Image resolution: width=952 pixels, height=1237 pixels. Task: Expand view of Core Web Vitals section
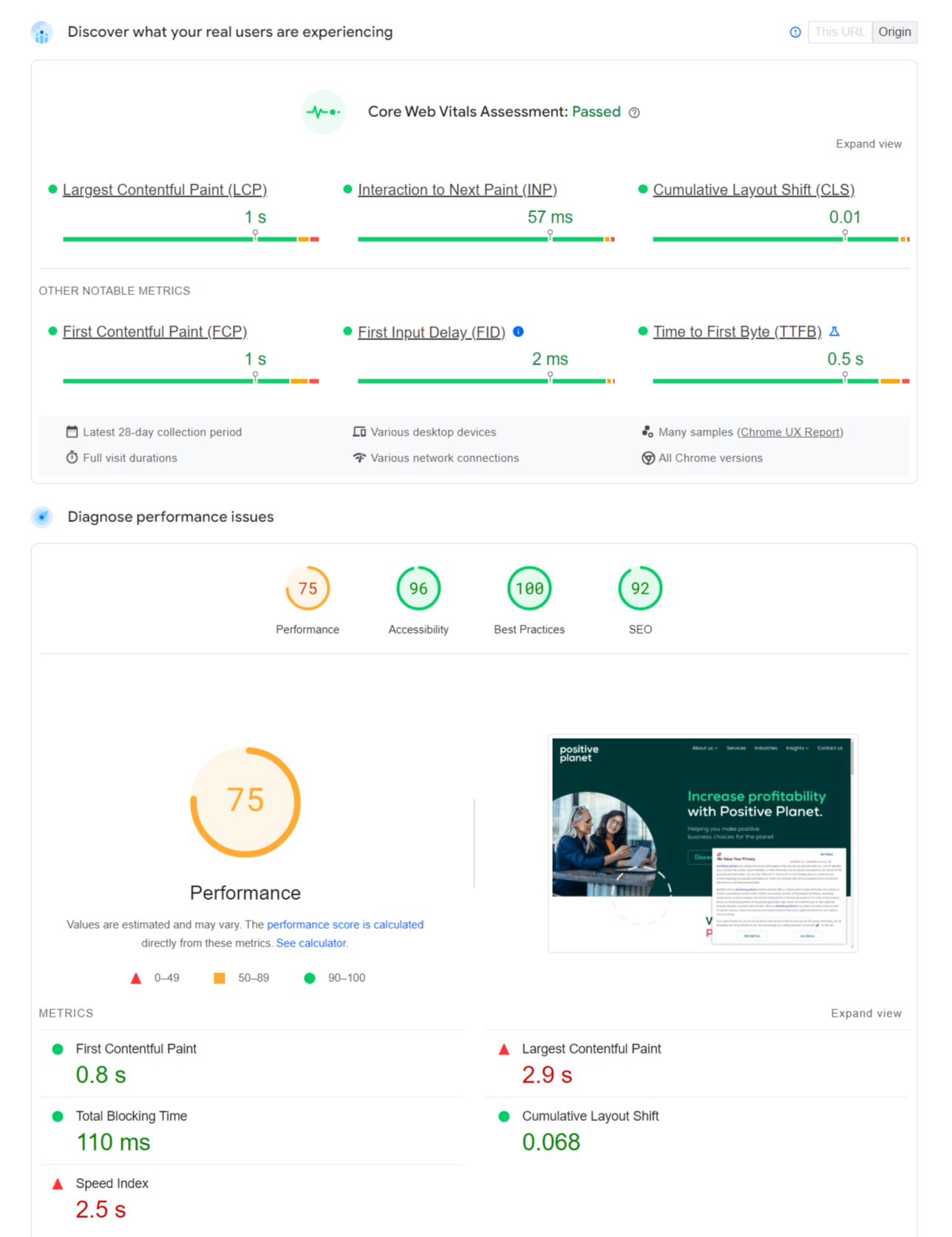(868, 143)
